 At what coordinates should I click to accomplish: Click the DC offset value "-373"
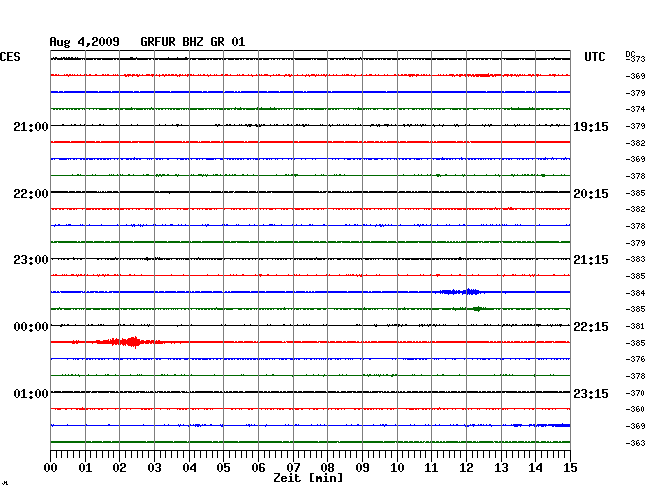636,59
